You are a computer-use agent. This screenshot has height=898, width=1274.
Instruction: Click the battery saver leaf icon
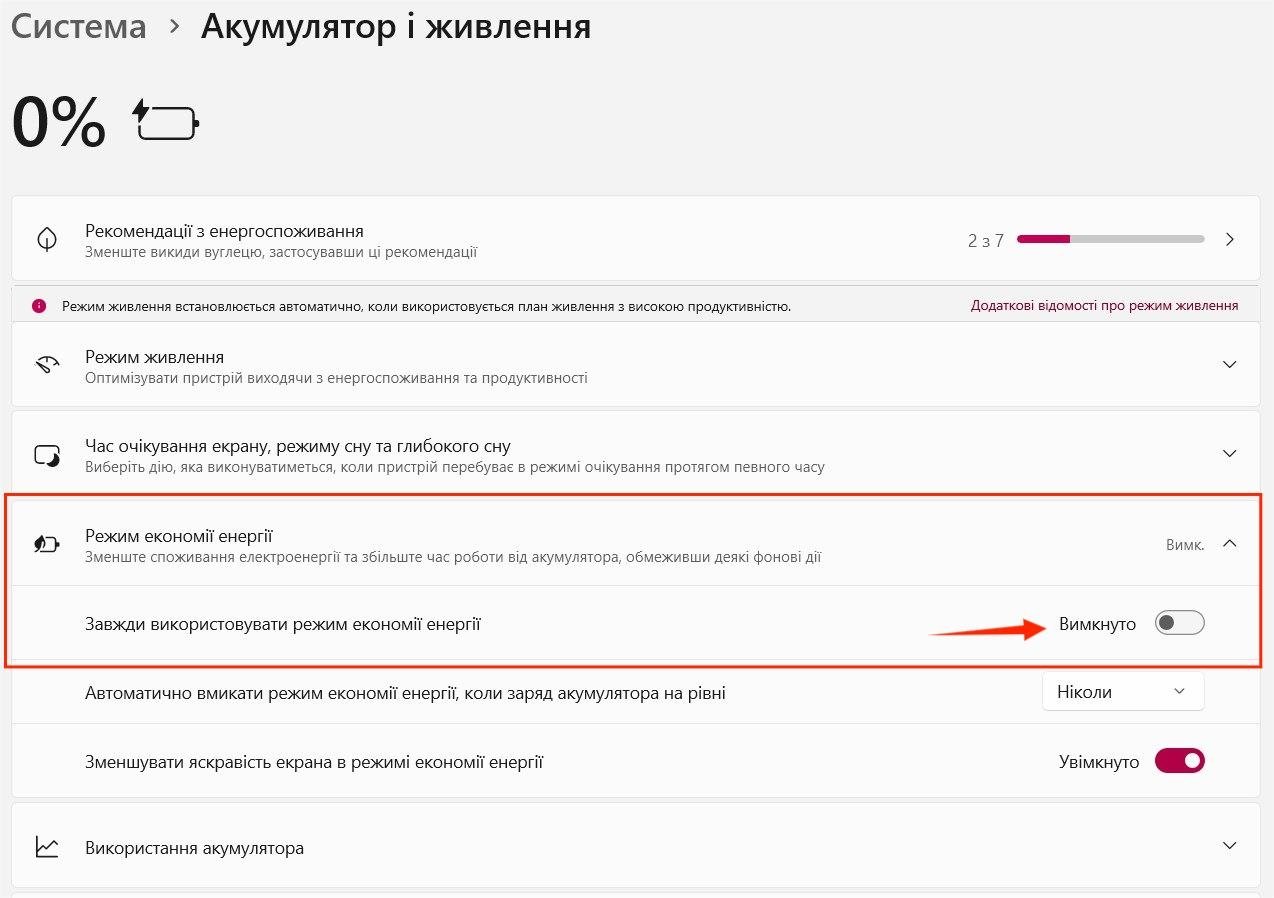46,545
